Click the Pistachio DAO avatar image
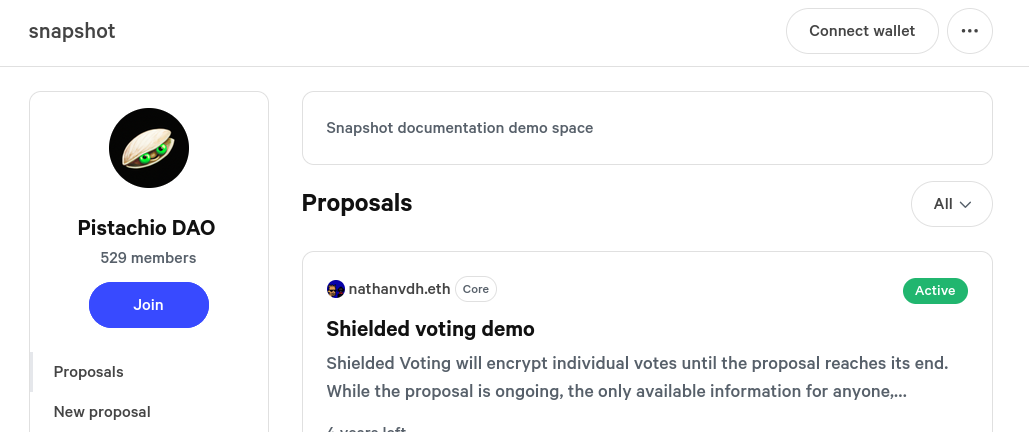 point(149,148)
